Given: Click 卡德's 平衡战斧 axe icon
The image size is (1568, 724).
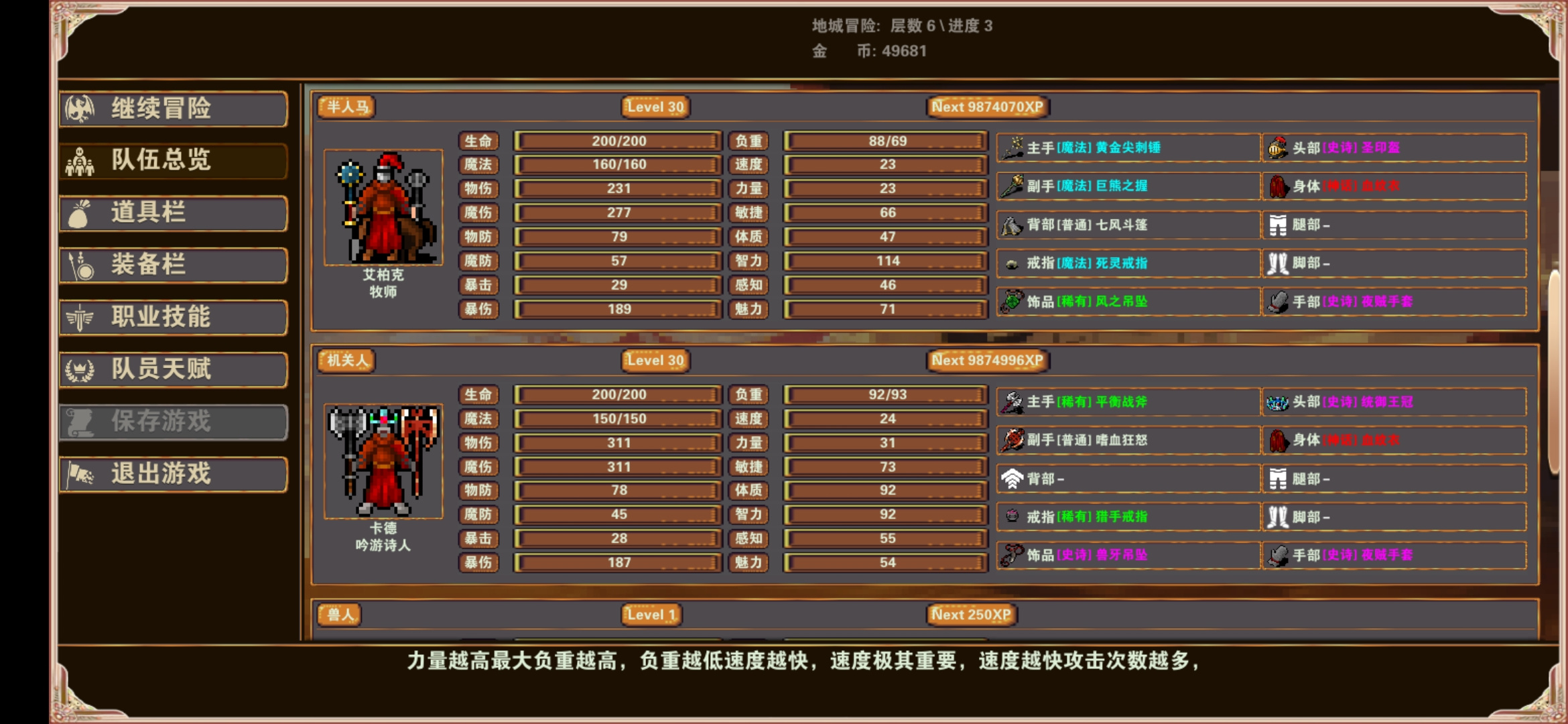Looking at the screenshot, I should [x=1012, y=402].
